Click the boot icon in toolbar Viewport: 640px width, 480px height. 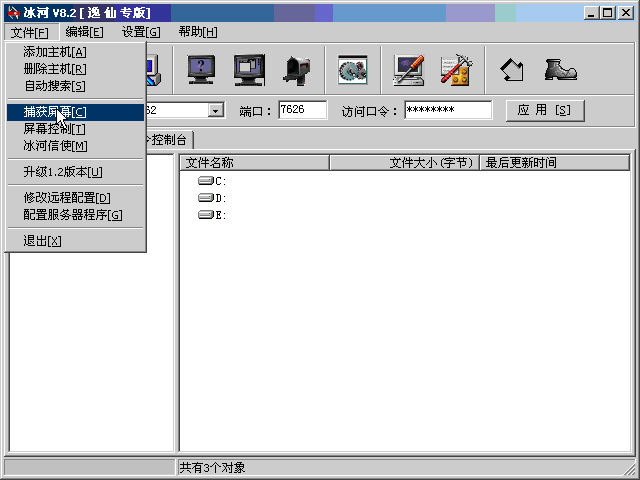(x=560, y=70)
